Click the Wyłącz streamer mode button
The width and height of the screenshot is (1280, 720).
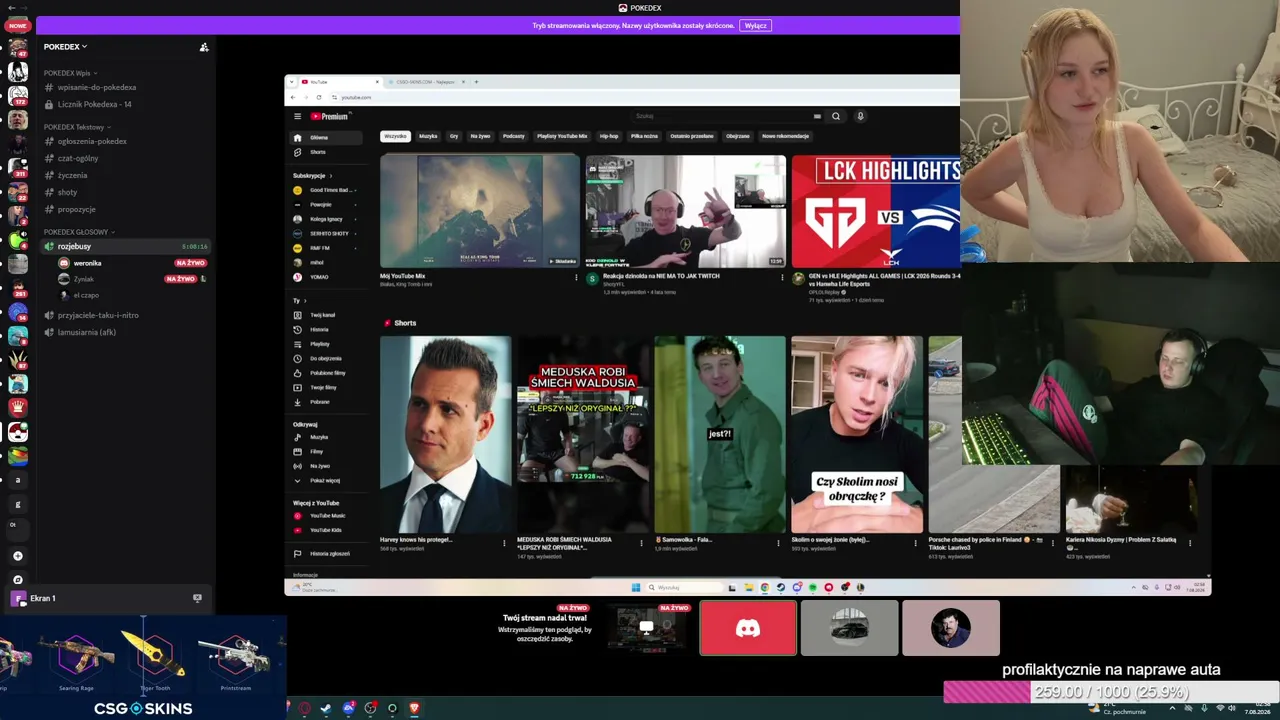755,25
